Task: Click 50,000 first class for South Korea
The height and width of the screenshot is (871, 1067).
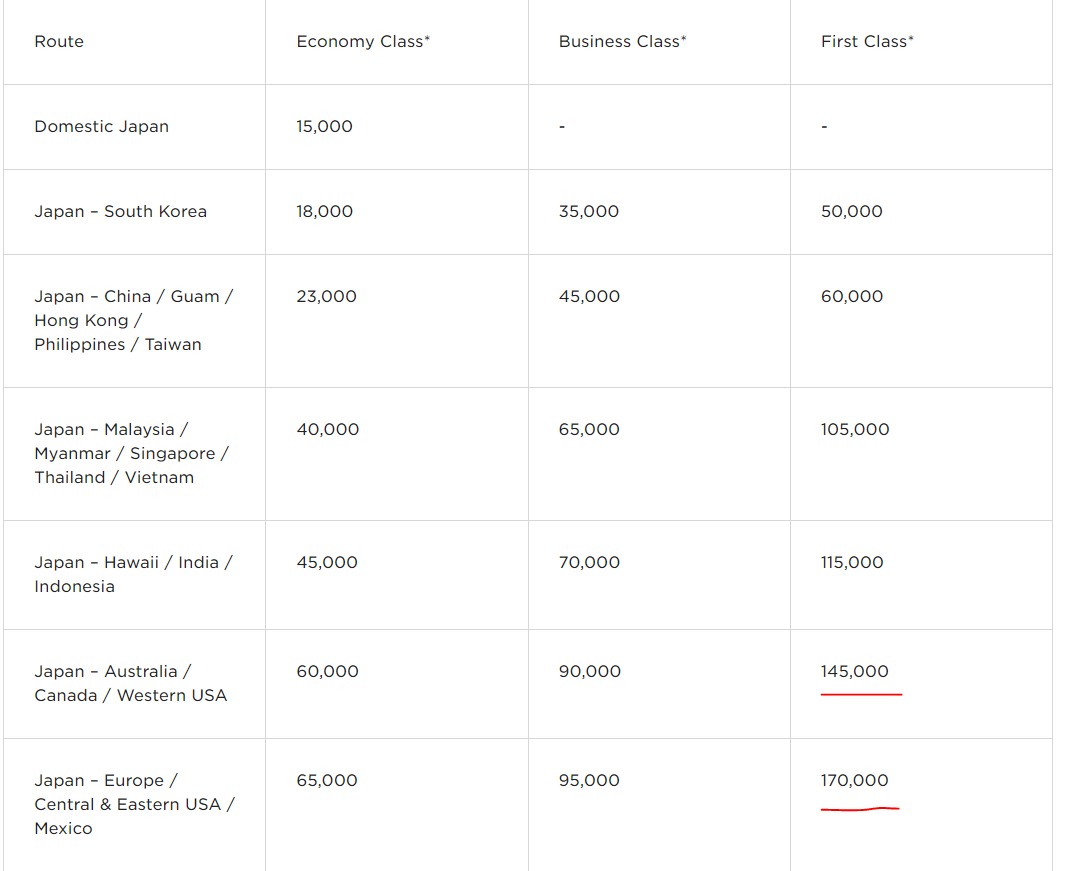Action: (x=851, y=212)
